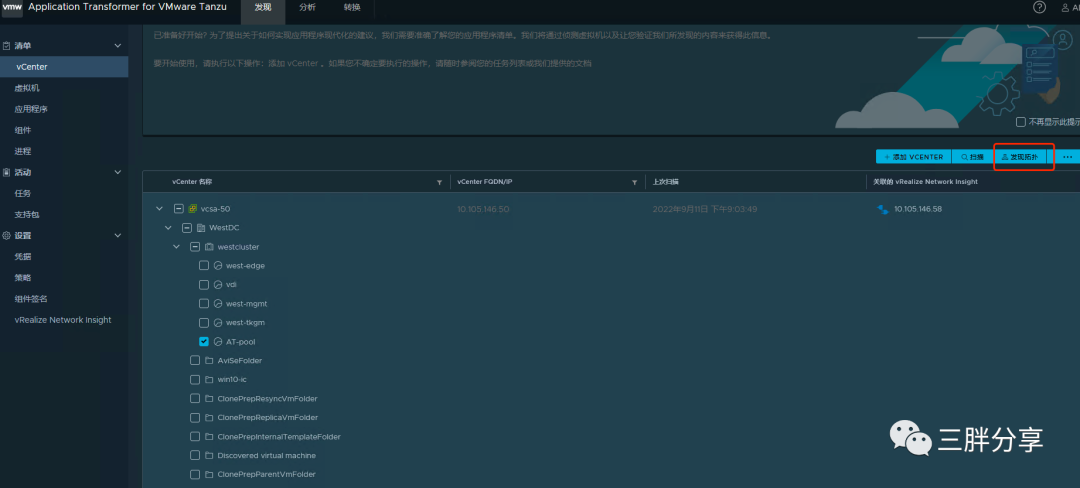Check the AviSeFolder checkbox
Image resolution: width=1080 pixels, height=488 pixels.
[195, 361]
